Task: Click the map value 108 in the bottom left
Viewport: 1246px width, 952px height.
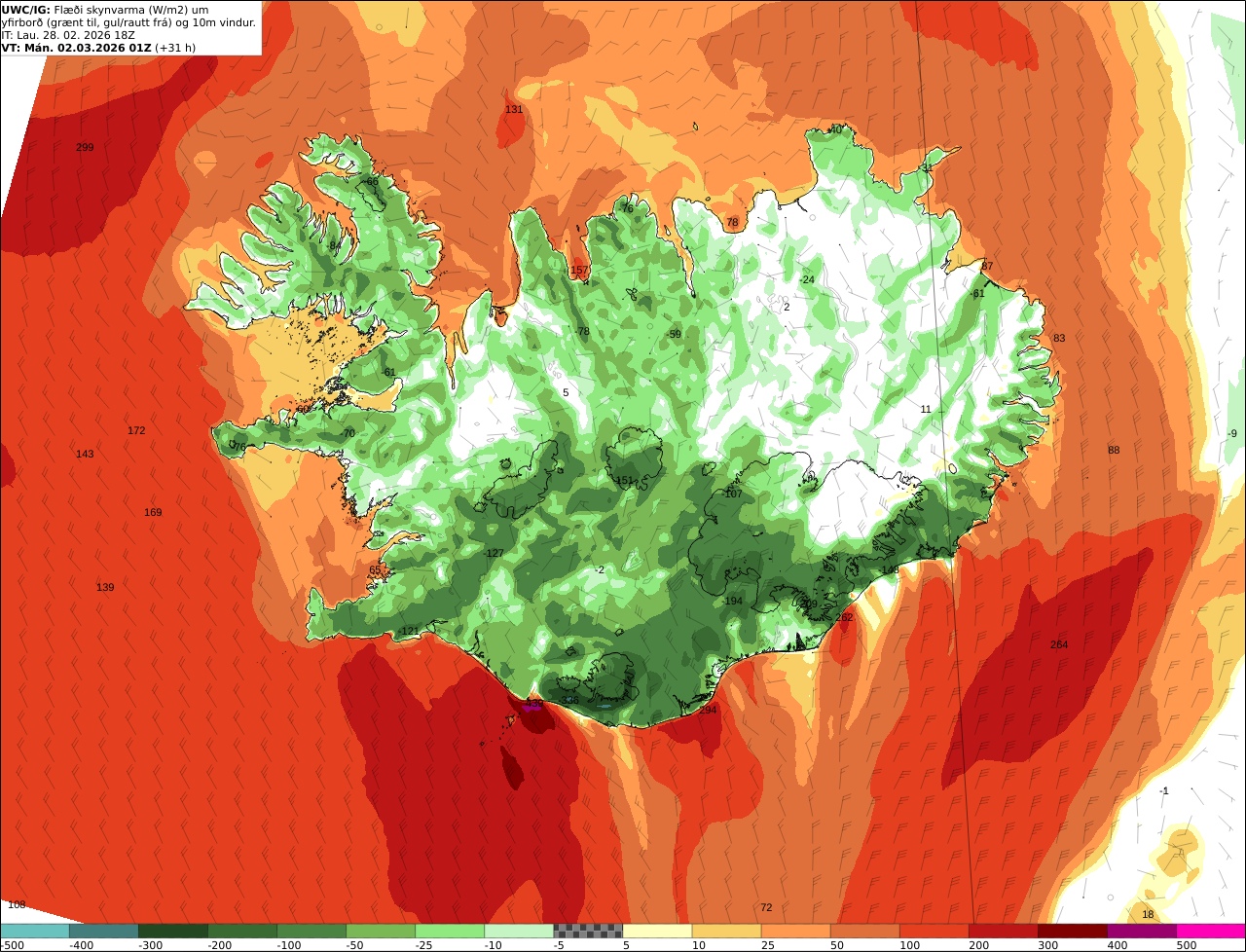Action: tap(17, 905)
